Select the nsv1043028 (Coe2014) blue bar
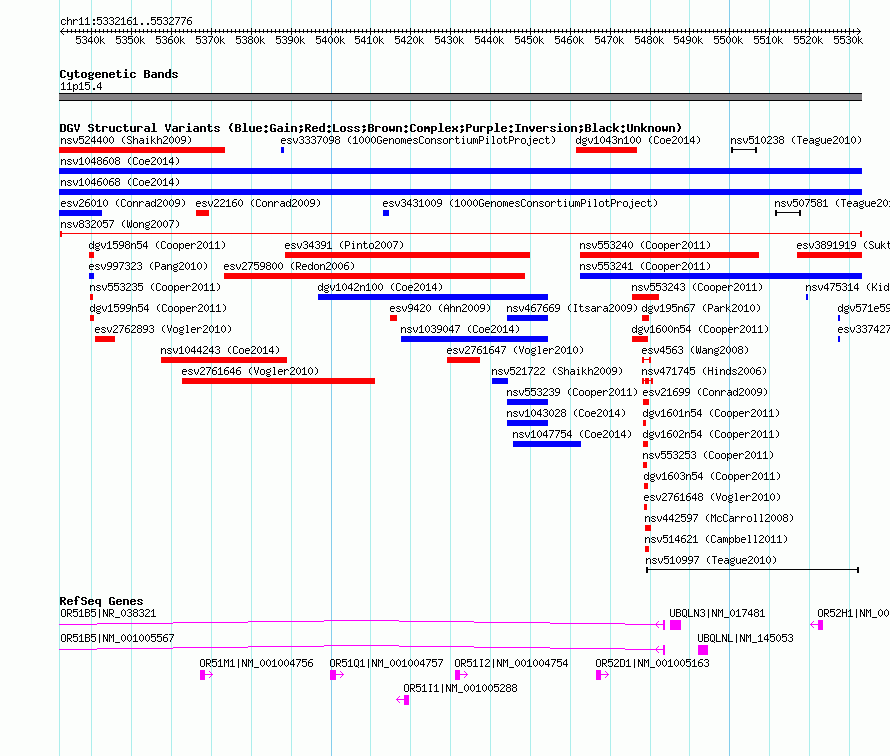 coord(527,423)
